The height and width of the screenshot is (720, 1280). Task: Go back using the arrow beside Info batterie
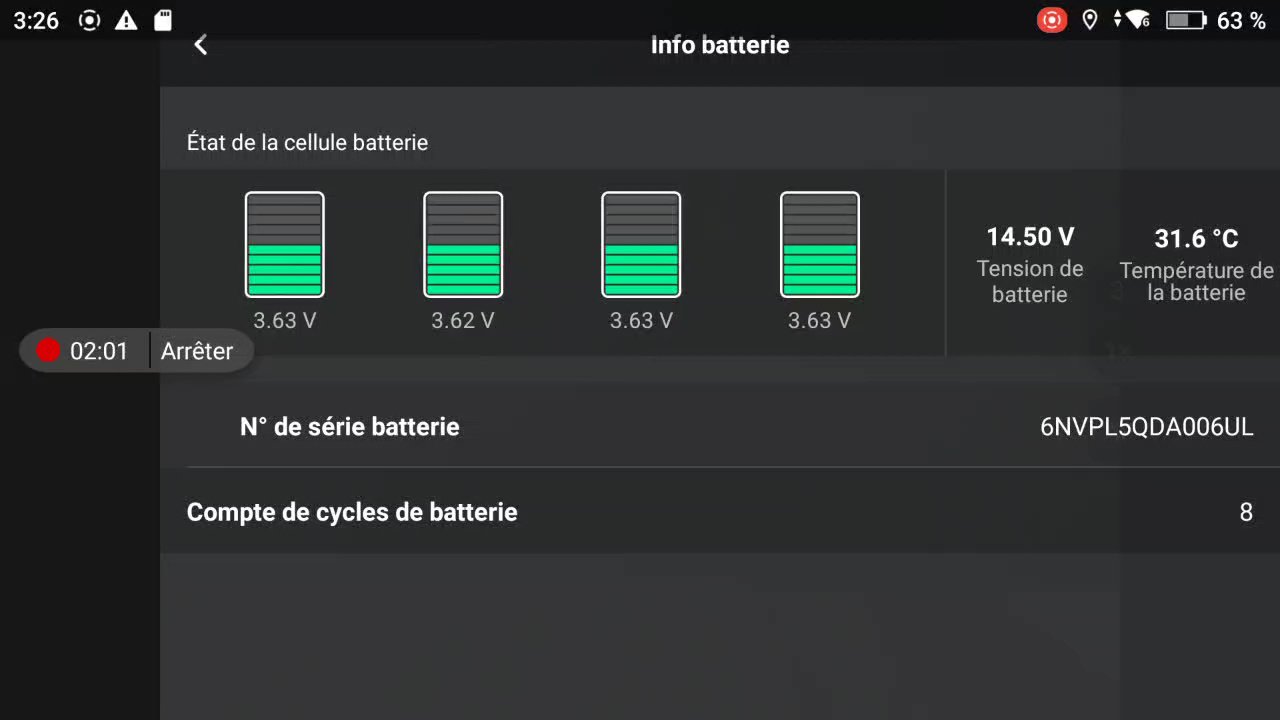pyautogui.click(x=201, y=45)
